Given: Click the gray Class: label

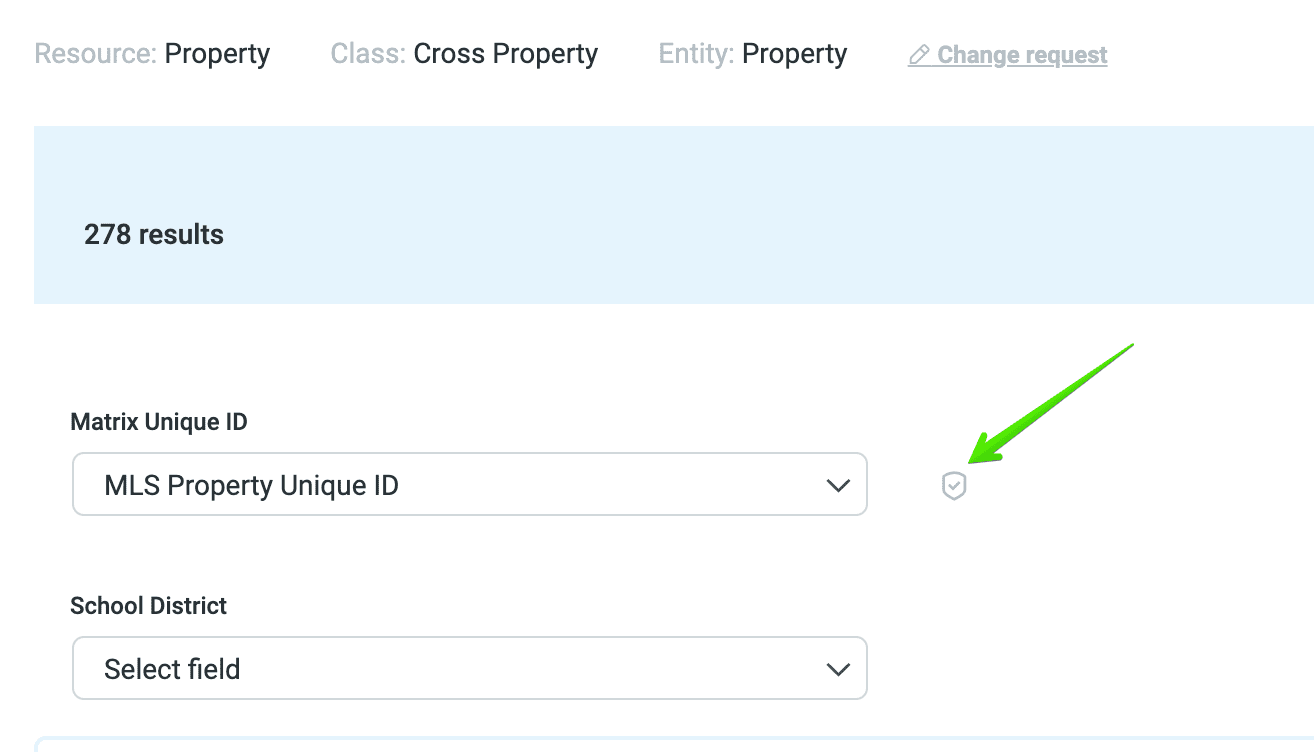Looking at the screenshot, I should click(x=368, y=54).
